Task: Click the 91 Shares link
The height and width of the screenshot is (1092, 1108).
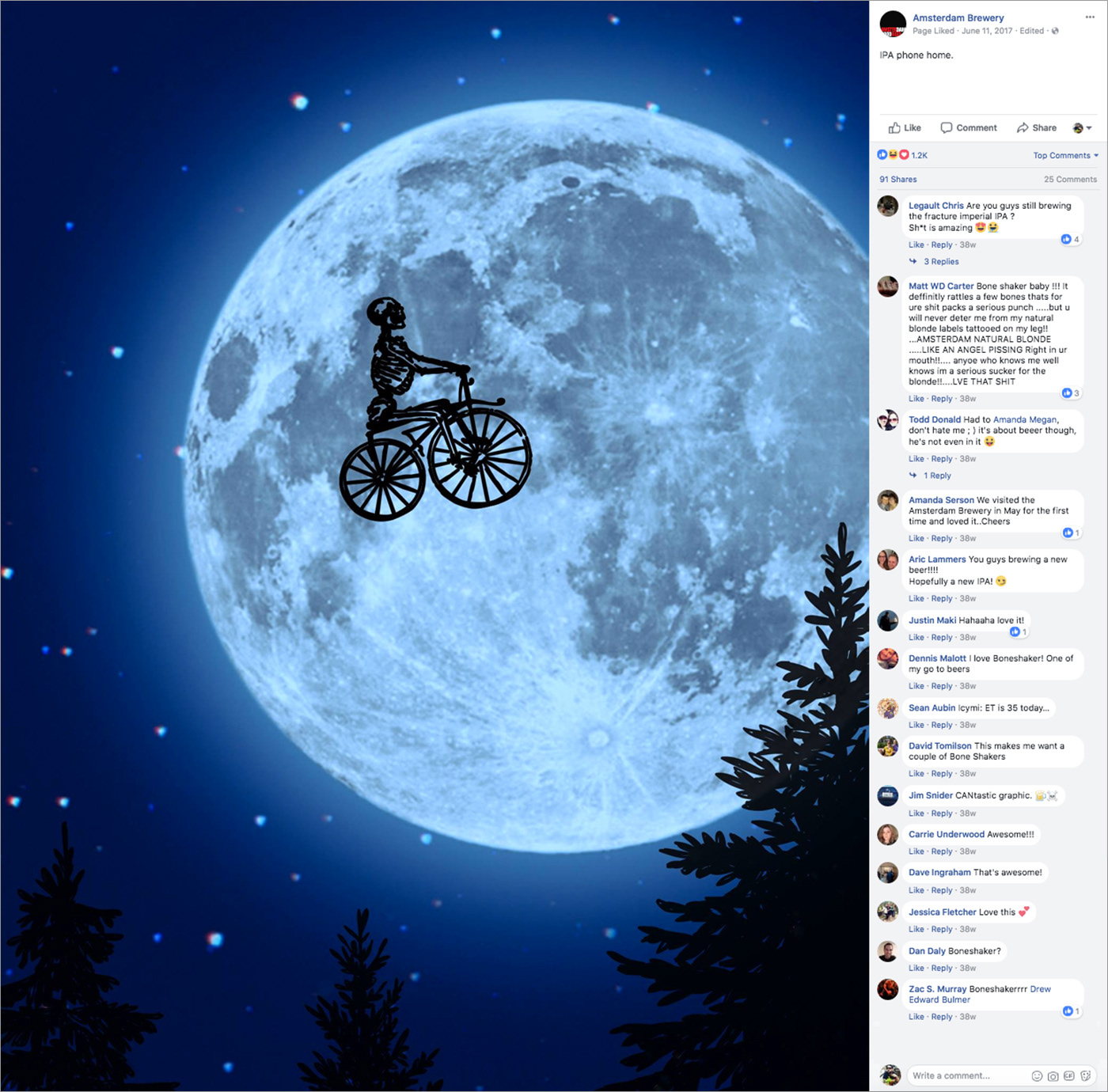Action: pyautogui.click(x=898, y=180)
